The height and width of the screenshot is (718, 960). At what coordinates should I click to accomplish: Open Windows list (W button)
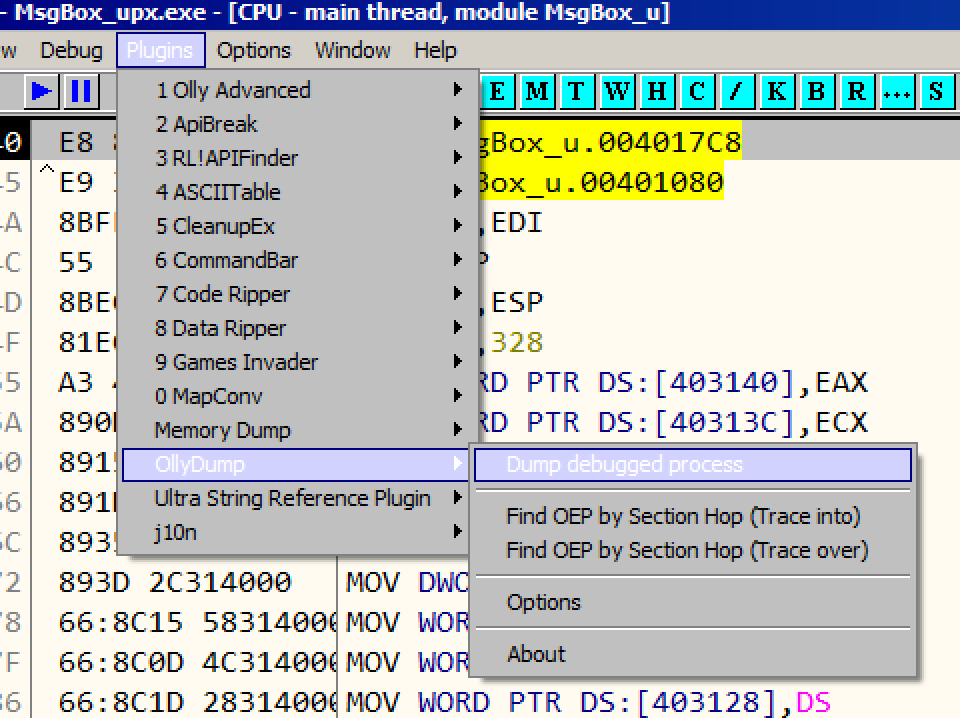617,92
